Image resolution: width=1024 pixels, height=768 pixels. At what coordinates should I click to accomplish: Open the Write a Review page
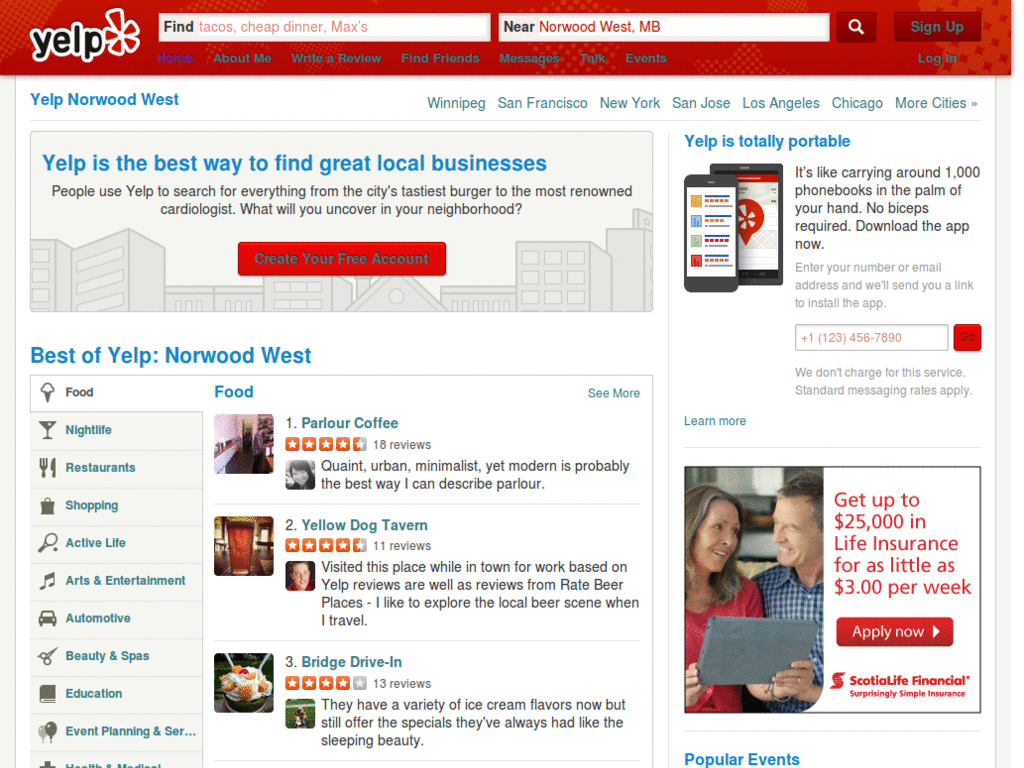[336, 58]
